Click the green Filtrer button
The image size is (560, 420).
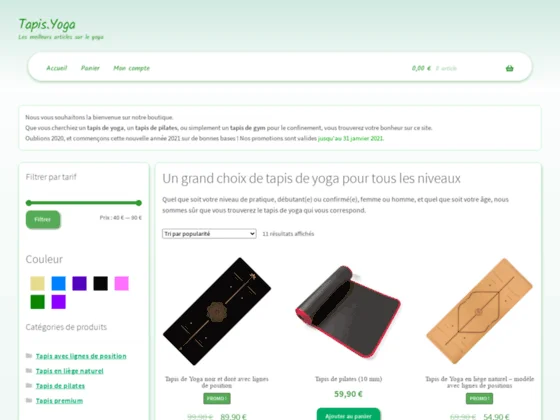coord(42,219)
